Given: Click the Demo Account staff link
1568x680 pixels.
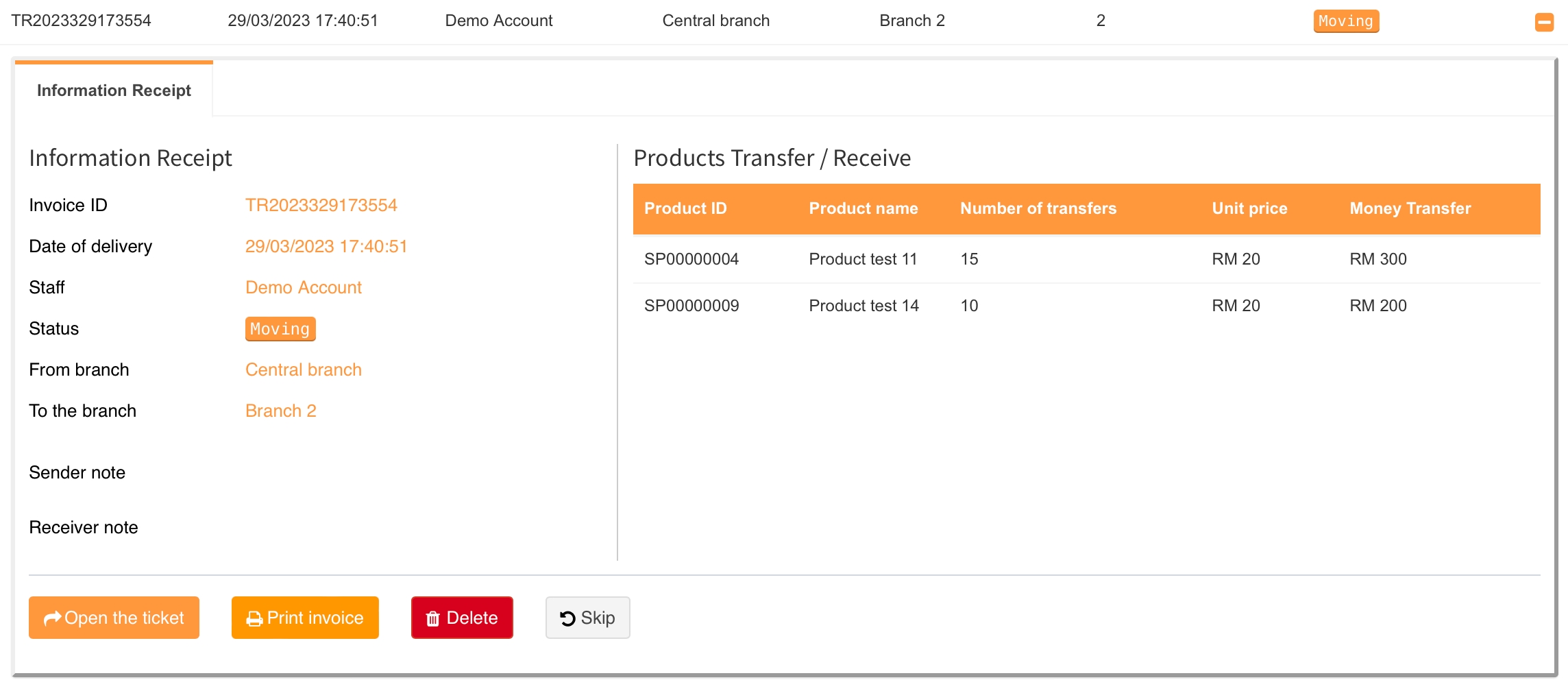Looking at the screenshot, I should pos(303,287).
